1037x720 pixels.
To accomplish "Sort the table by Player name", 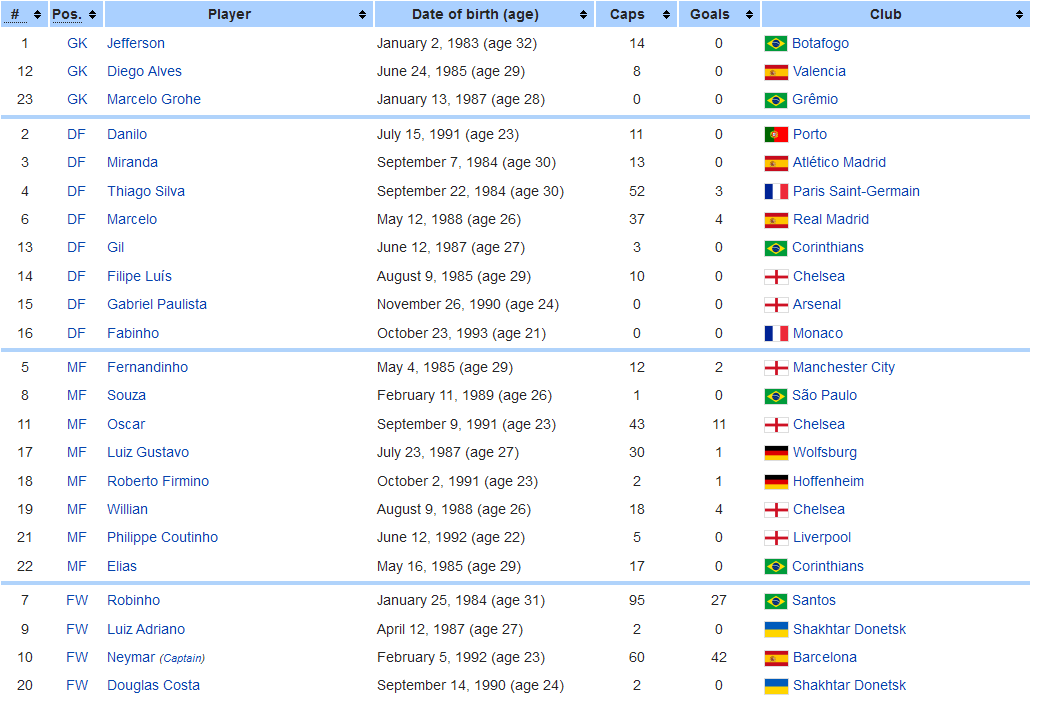I will (238, 15).
